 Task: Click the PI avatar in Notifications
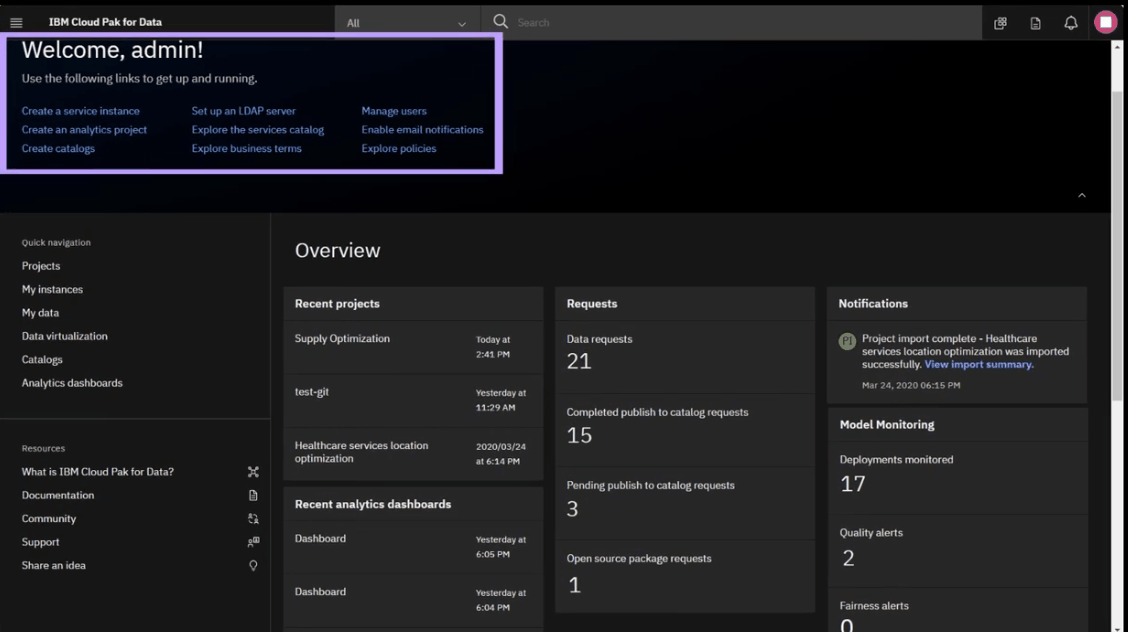[847, 342]
